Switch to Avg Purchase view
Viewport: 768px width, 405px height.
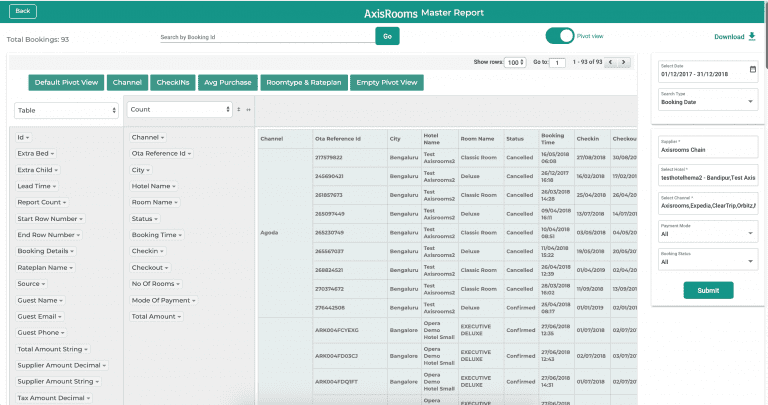click(227, 82)
